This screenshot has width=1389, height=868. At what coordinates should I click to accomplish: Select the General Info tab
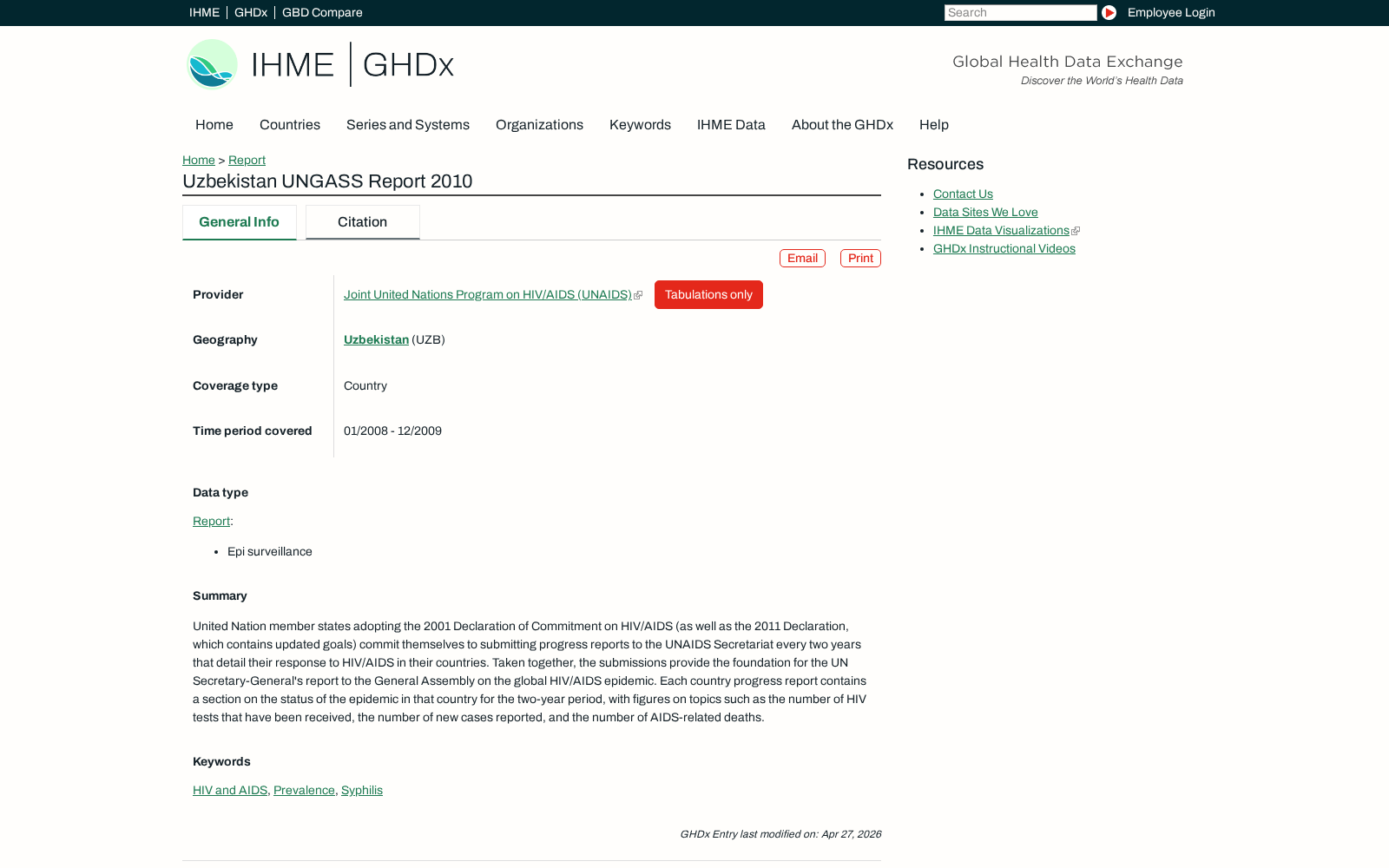[239, 222]
